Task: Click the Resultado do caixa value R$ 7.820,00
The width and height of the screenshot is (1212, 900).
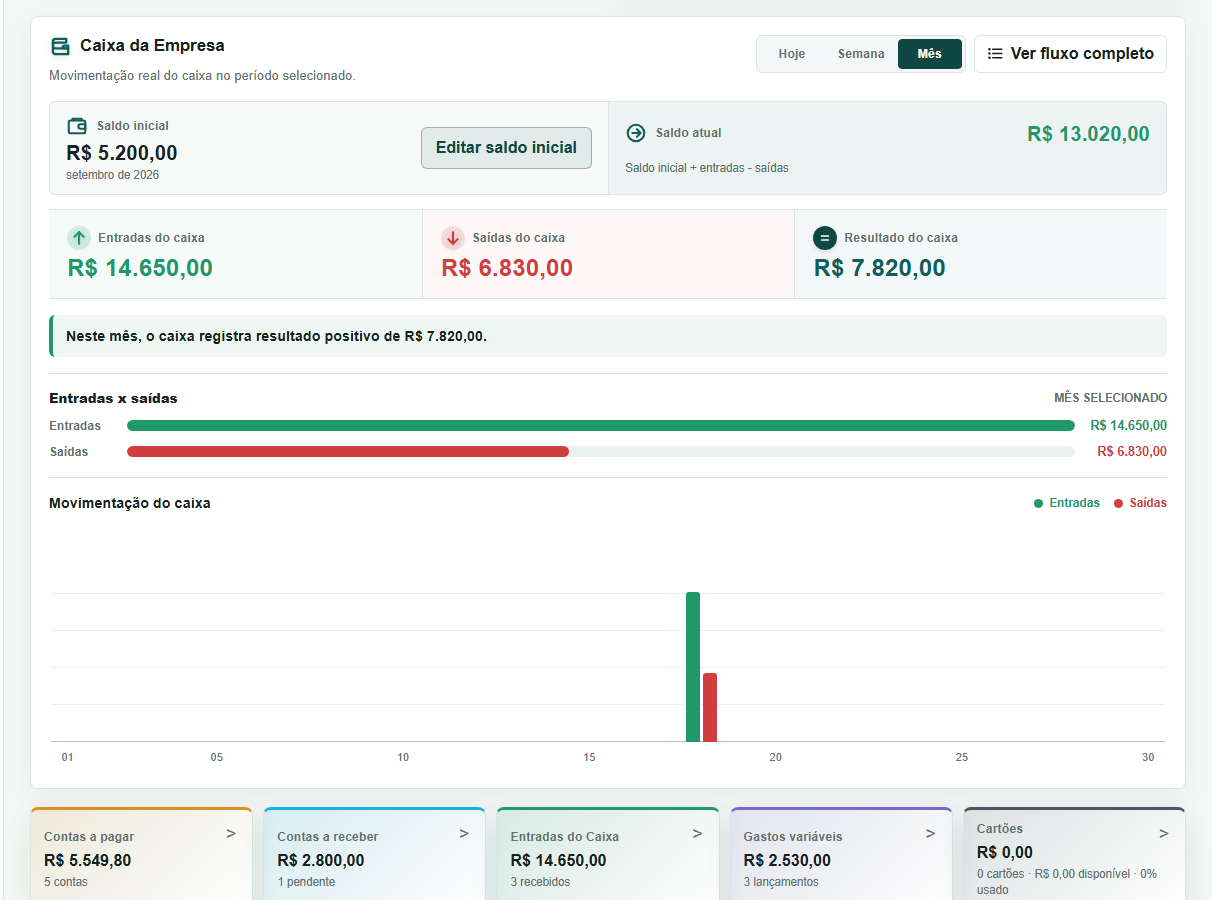Action: pyautogui.click(x=880, y=268)
